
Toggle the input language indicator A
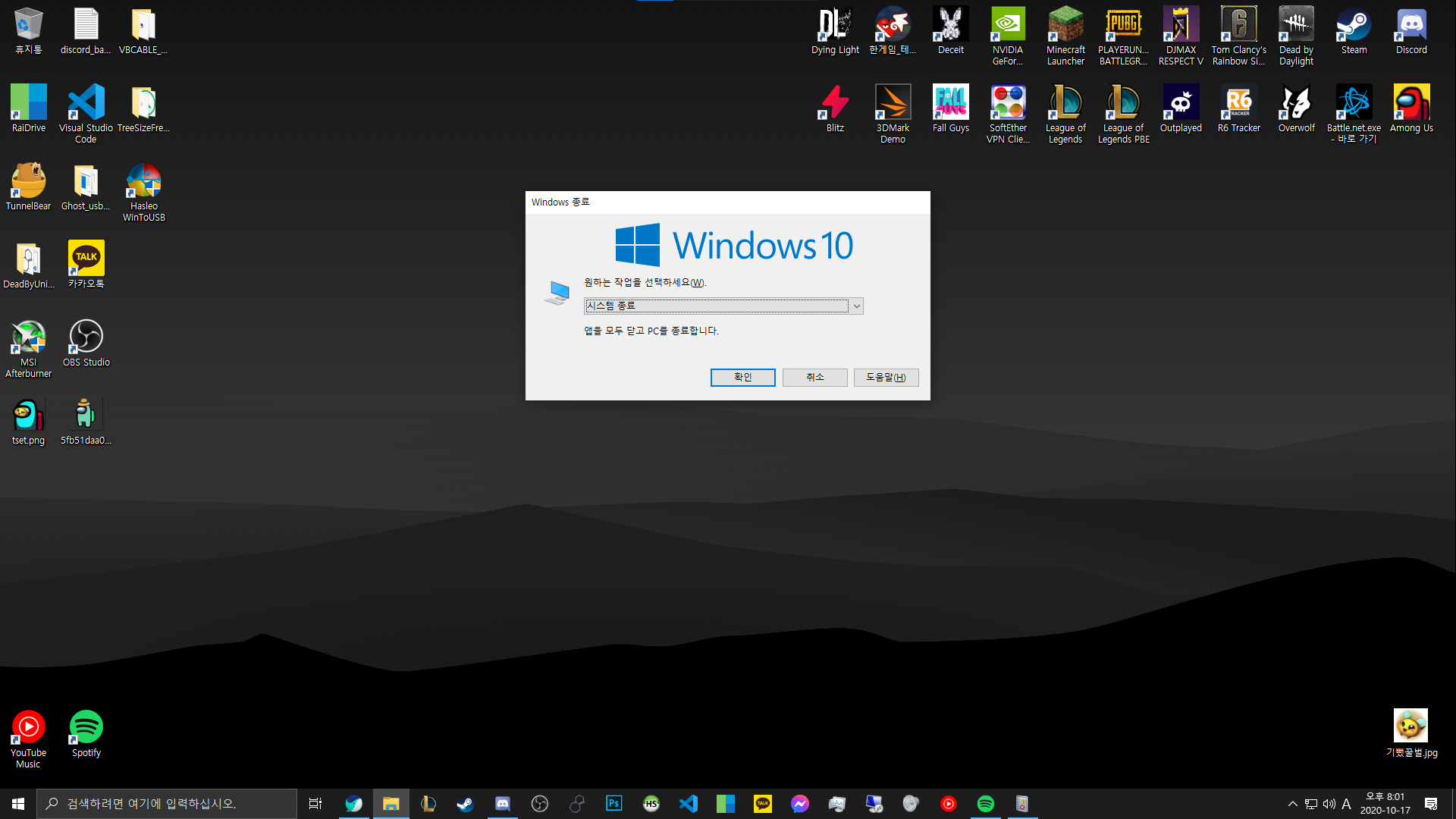click(1346, 804)
